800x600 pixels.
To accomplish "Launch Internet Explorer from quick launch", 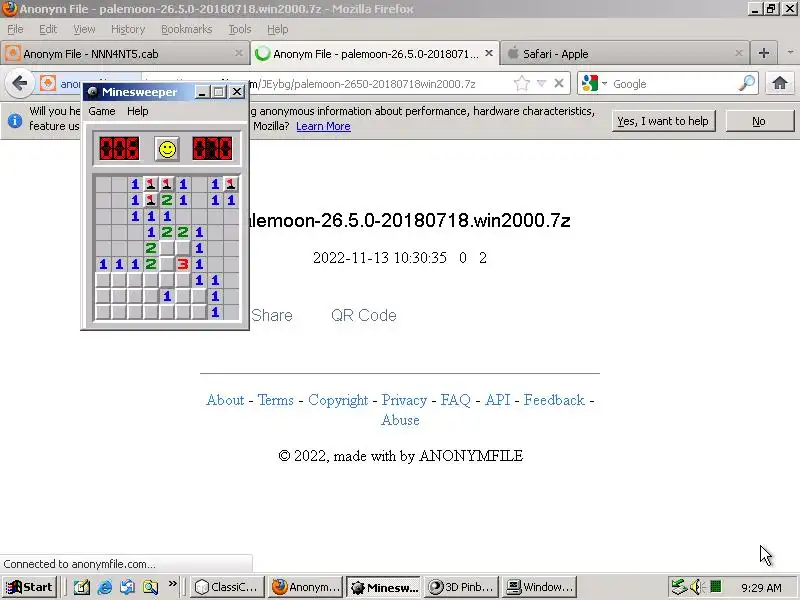I will click(x=105, y=587).
